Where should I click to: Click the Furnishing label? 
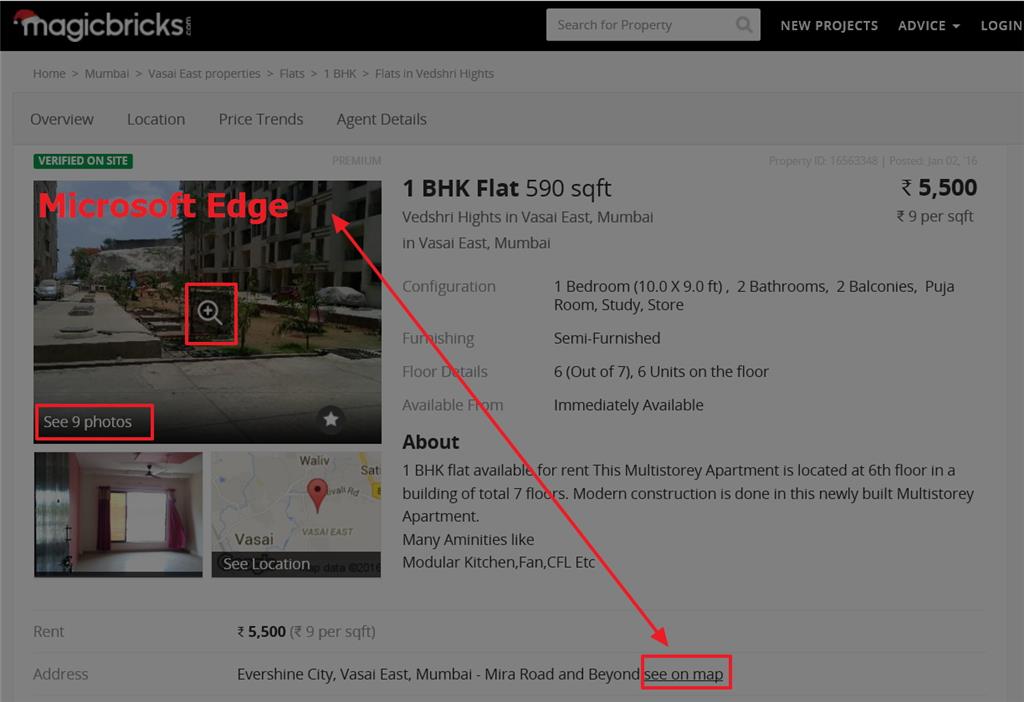point(438,338)
